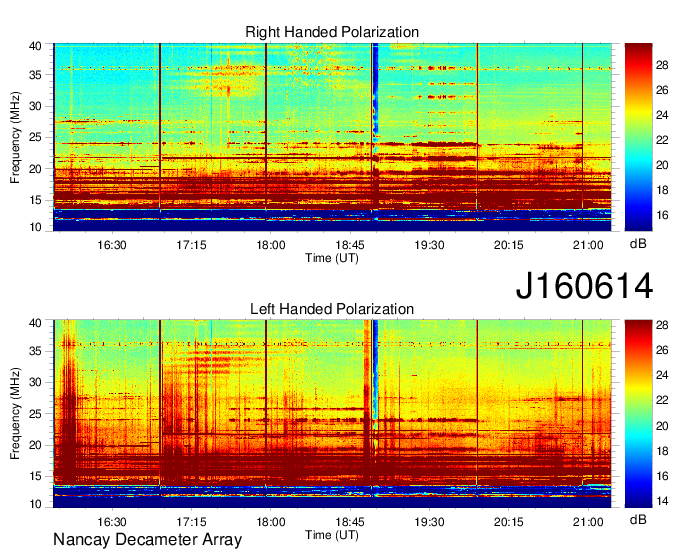Click 20:15 time tick on Right Handed plot
Screen dimensions: 680x552
[x=509, y=245]
